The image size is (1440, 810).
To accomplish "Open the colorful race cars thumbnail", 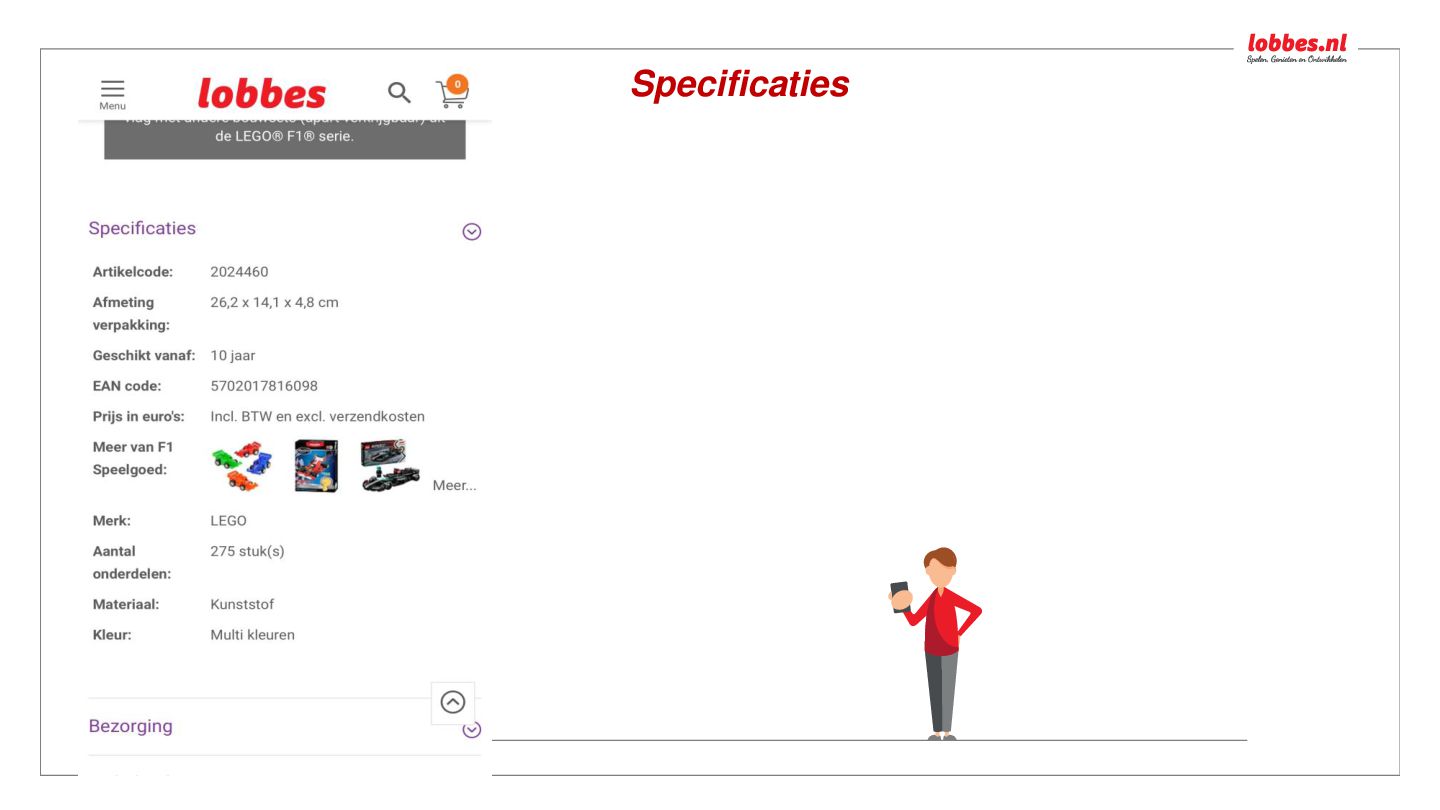I will coord(242,466).
